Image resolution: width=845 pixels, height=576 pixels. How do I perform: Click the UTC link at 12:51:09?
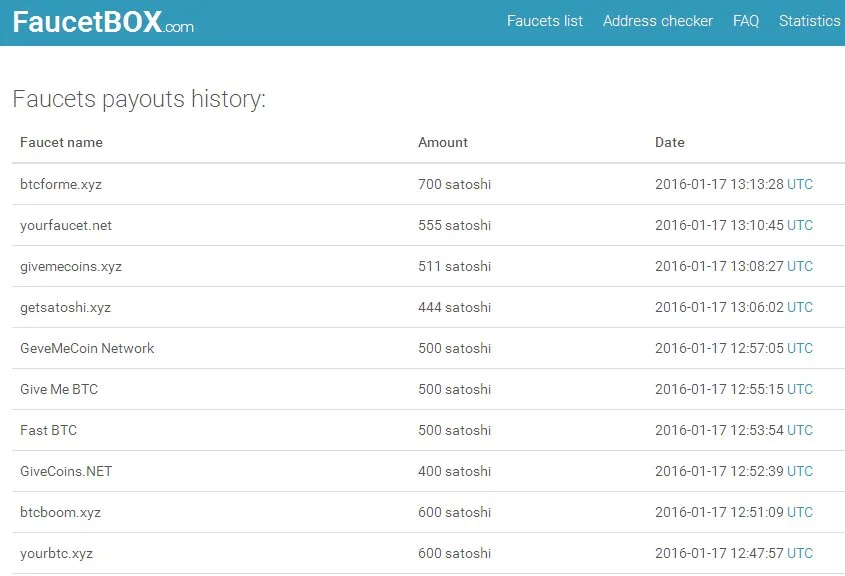[800, 512]
